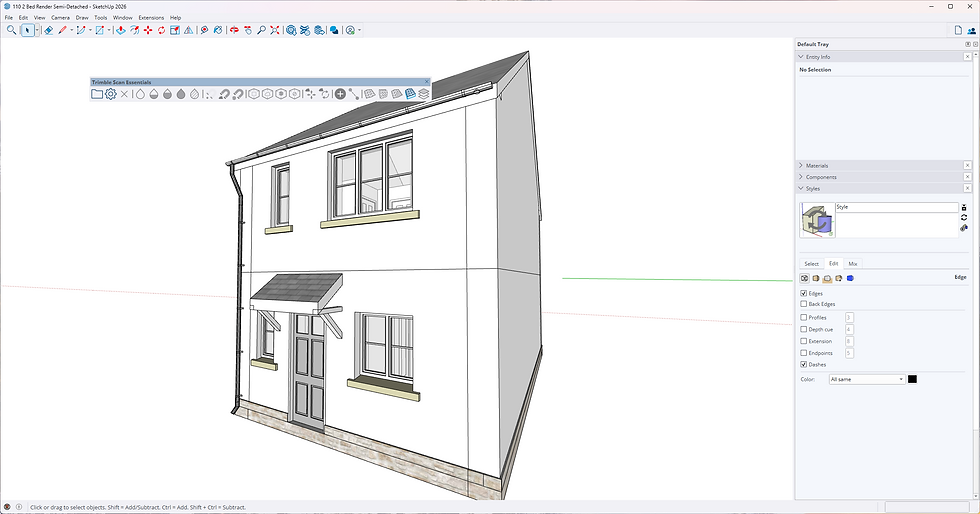980x514 pixels.
Task: Activate the Push/Pull tool
Action: (121, 30)
